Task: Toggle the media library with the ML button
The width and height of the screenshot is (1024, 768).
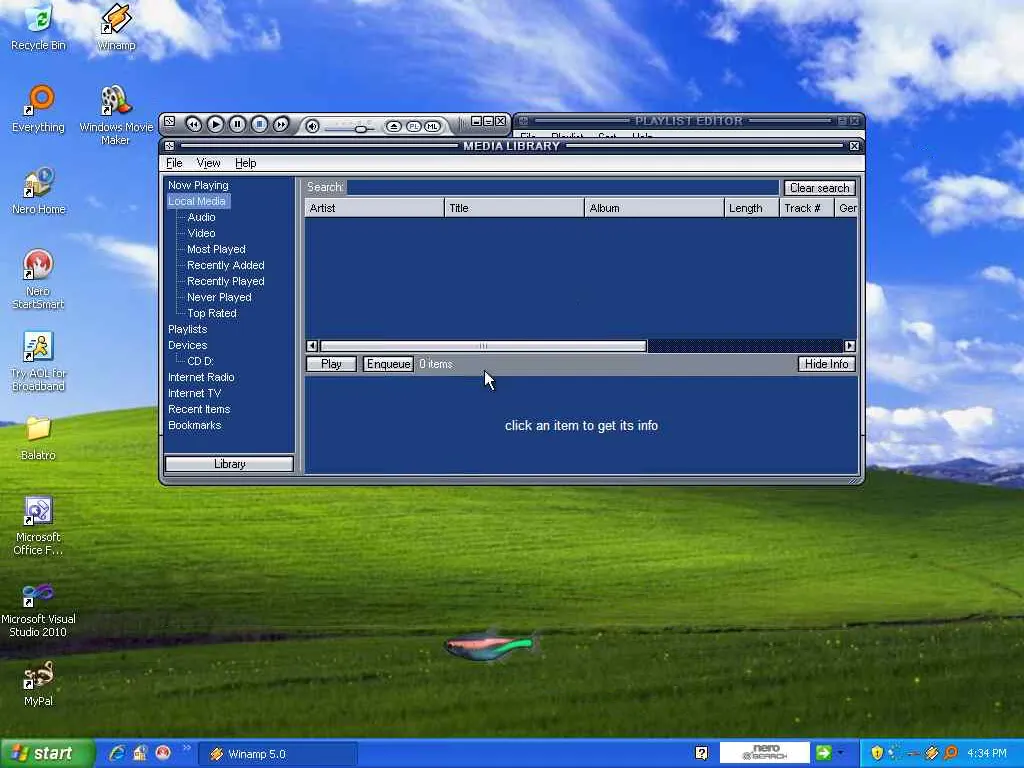Action: point(432,127)
